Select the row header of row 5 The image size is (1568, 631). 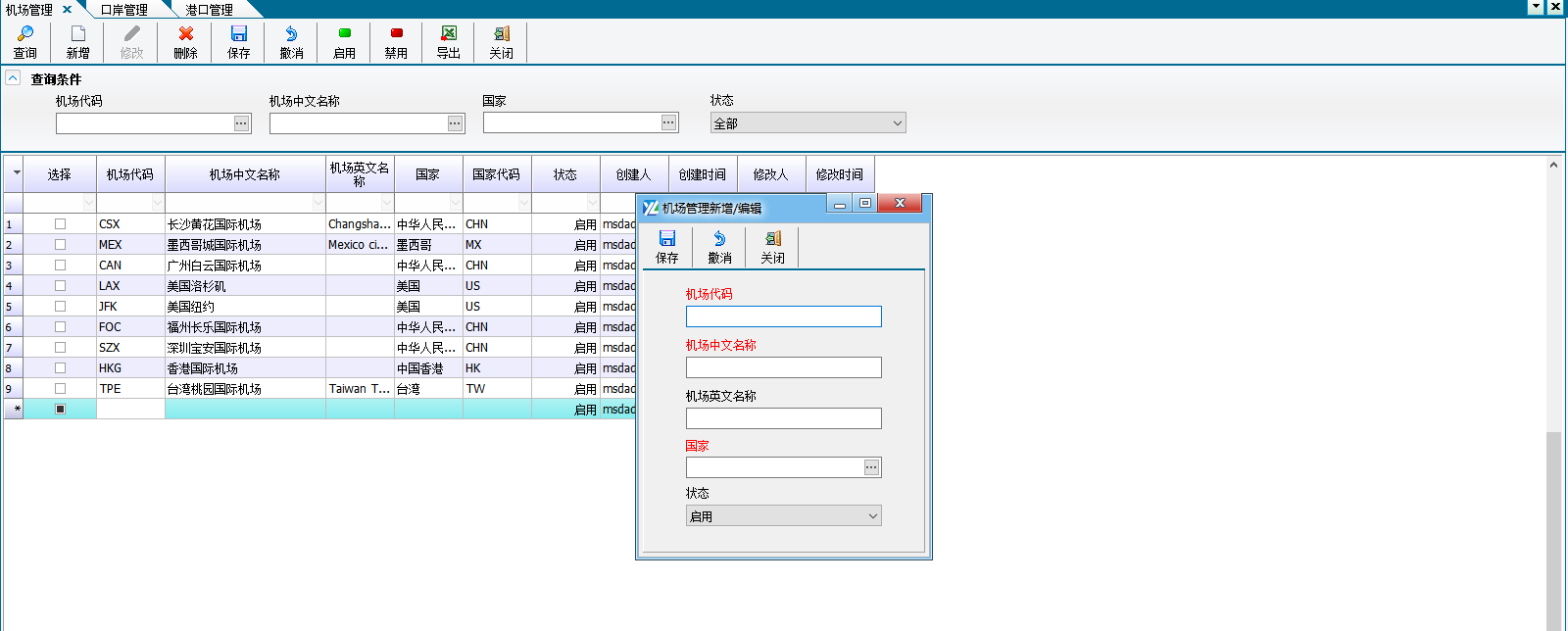13,307
